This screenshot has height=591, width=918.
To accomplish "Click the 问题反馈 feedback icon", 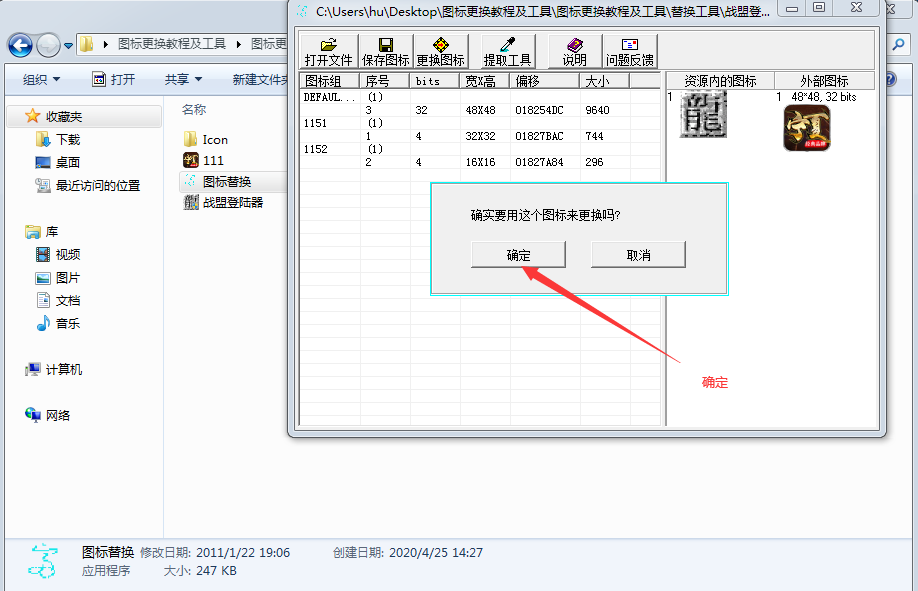I will point(629,52).
